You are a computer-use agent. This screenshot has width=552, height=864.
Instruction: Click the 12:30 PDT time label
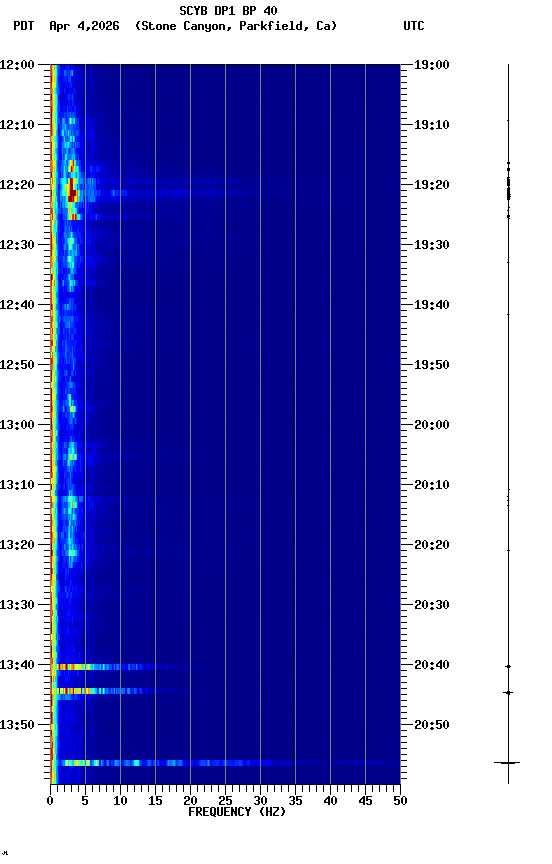coord(17,245)
